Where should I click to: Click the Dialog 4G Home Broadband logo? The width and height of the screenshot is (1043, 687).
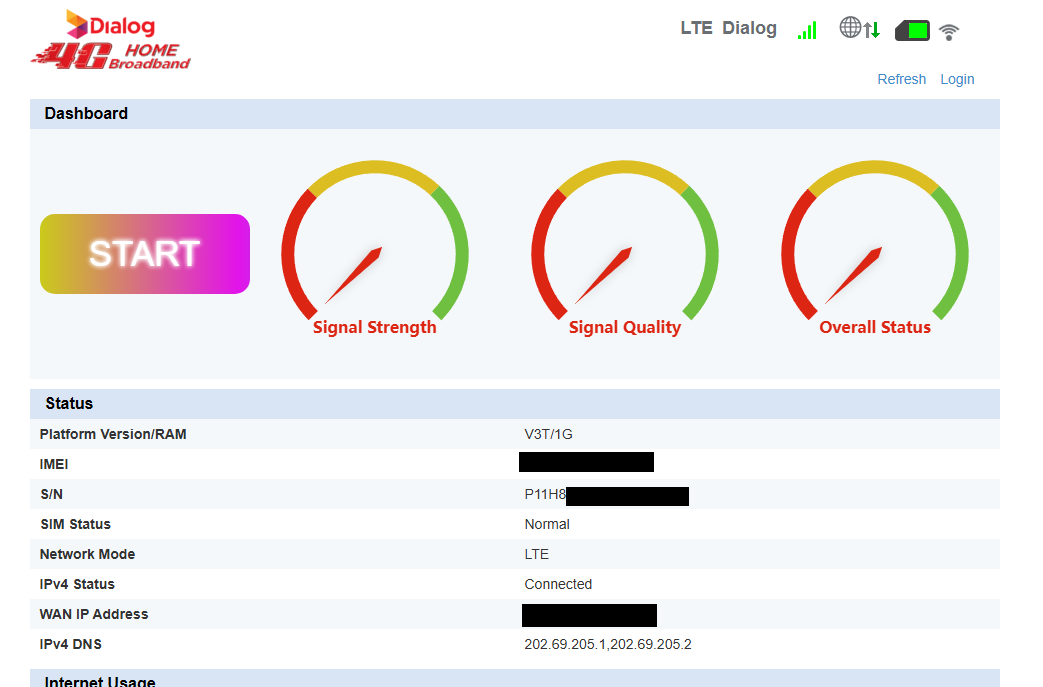pyautogui.click(x=111, y=40)
